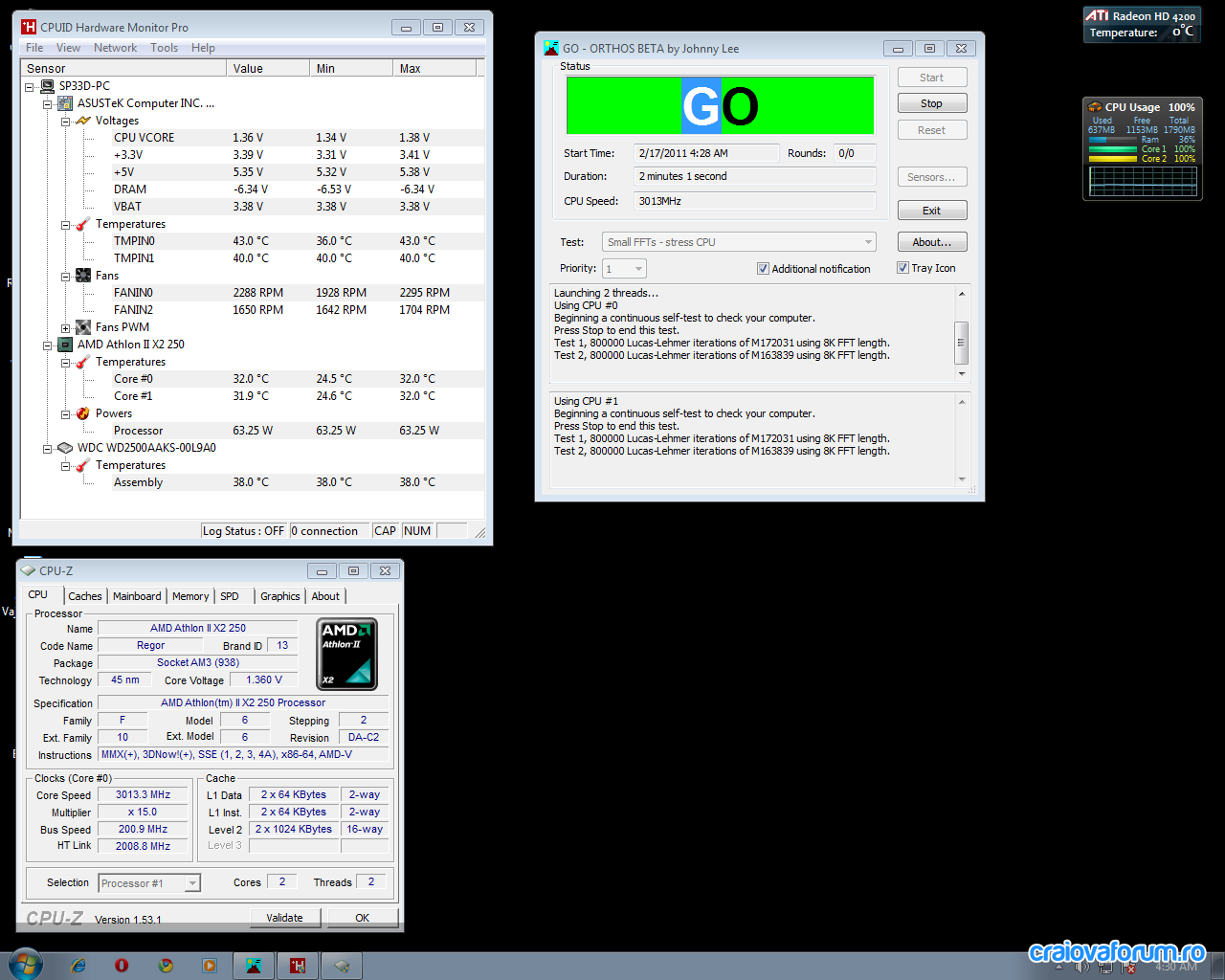Open the Priority dropdown in Orthos
The image size is (1225, 980).
click(x=624, y=269)
